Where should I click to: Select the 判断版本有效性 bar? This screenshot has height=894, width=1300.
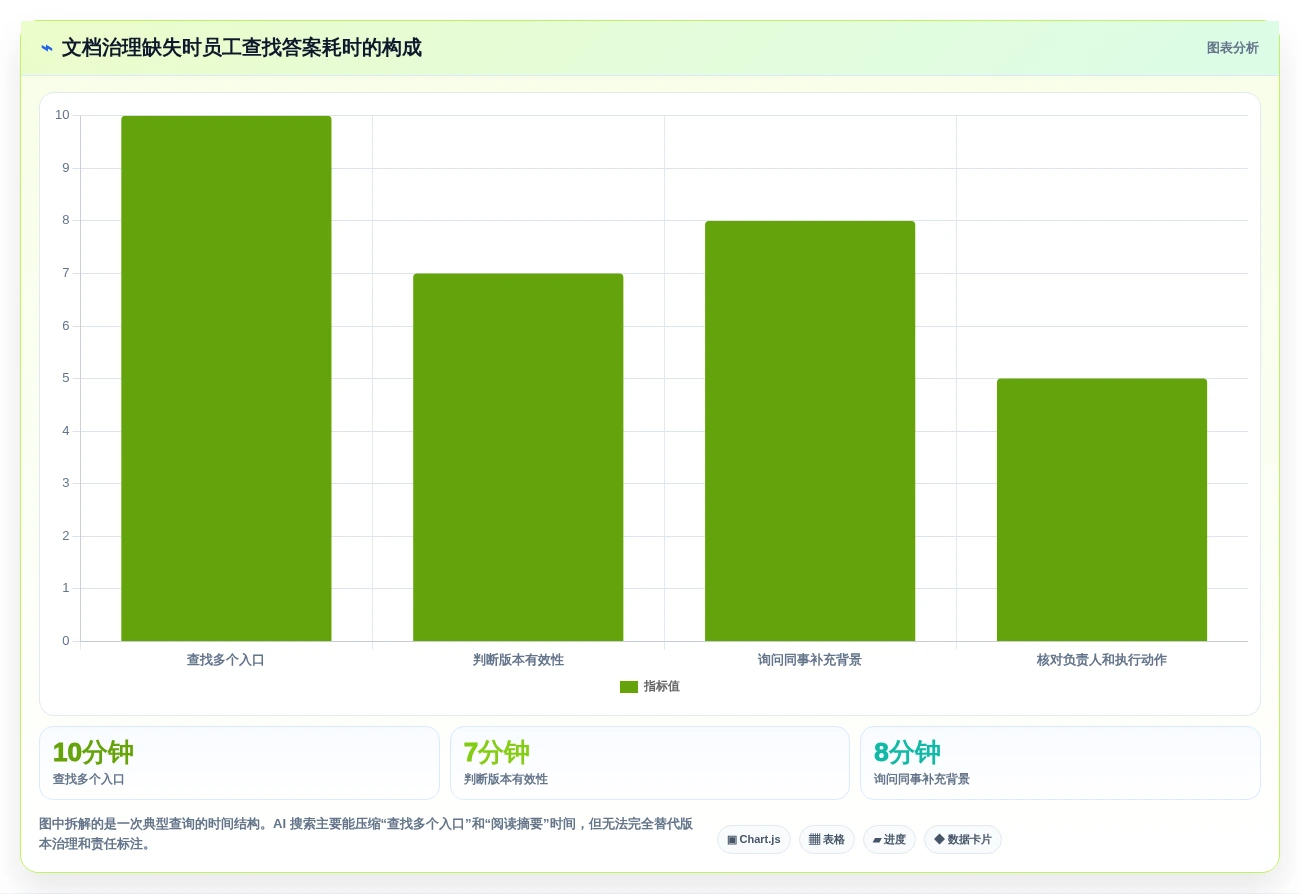point(518,457)
